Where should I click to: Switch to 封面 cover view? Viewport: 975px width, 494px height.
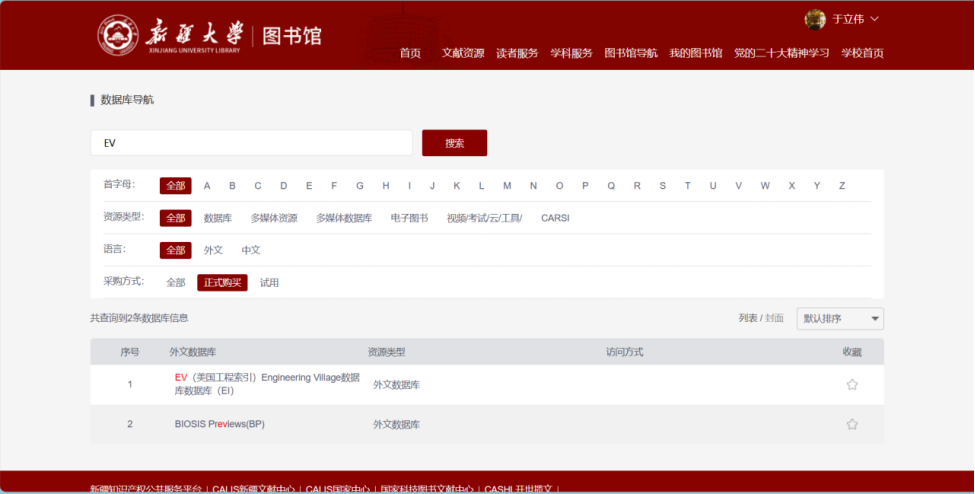tap(774, 318)
